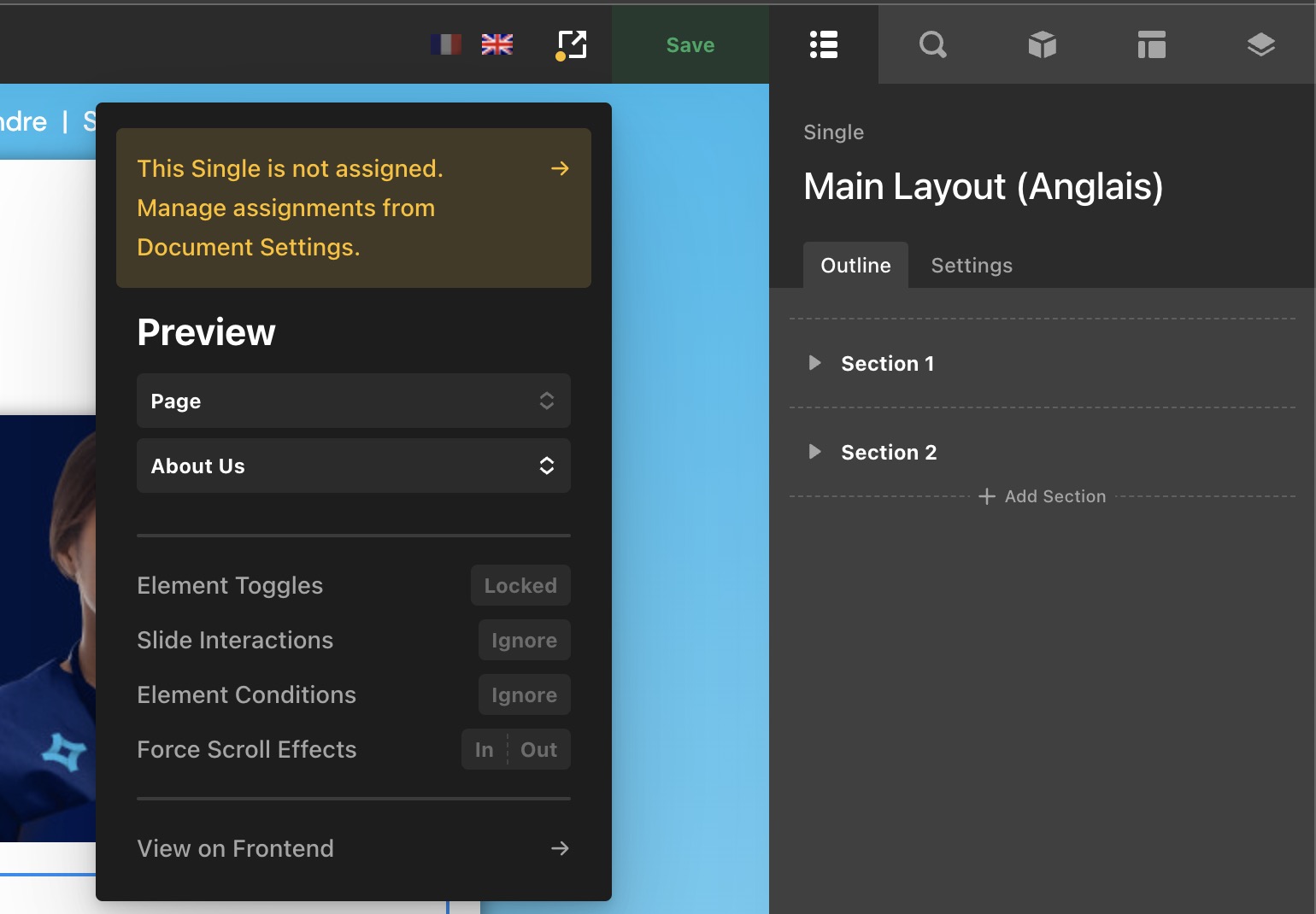Switch to the Settings tab
This screenshot has height=914, width=1316.
[x=971, y=266]
